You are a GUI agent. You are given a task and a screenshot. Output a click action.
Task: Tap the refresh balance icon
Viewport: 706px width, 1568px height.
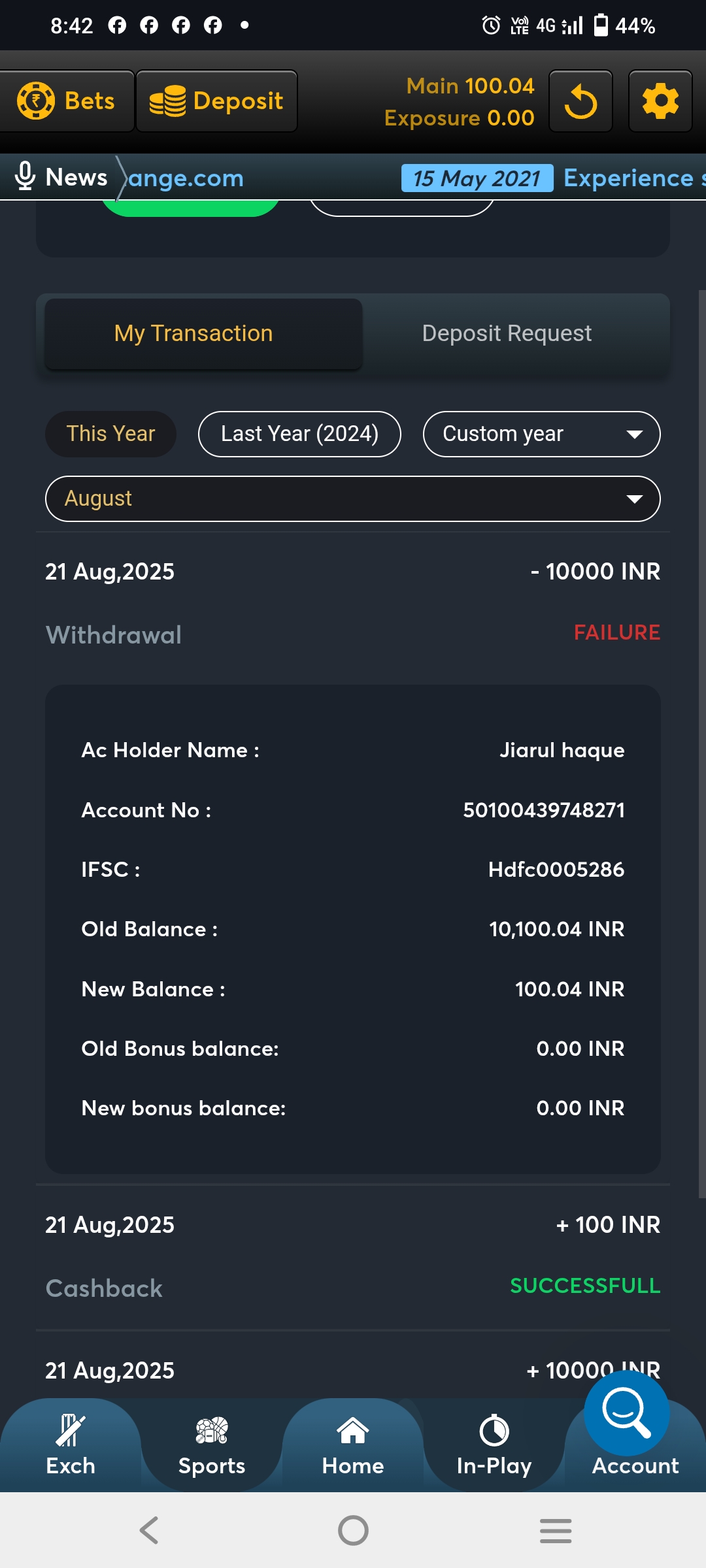point(580,102)
